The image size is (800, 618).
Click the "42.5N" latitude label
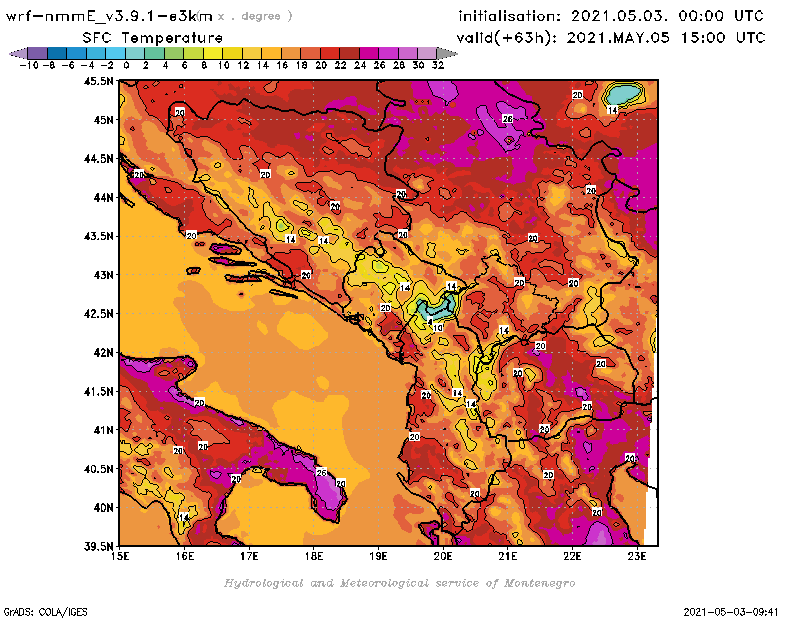(98, 314)
